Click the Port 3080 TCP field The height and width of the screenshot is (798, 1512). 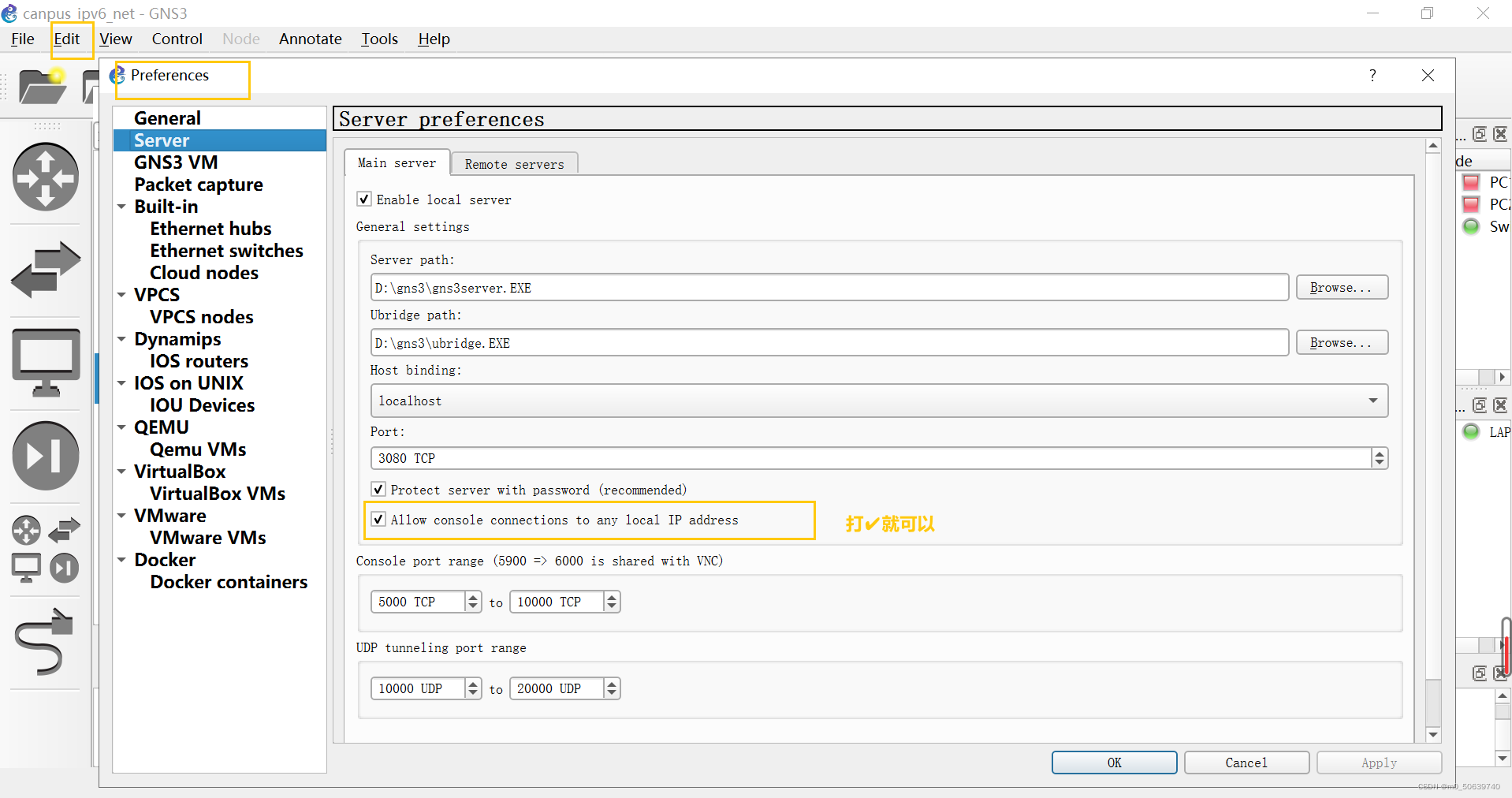pos(871,458)
